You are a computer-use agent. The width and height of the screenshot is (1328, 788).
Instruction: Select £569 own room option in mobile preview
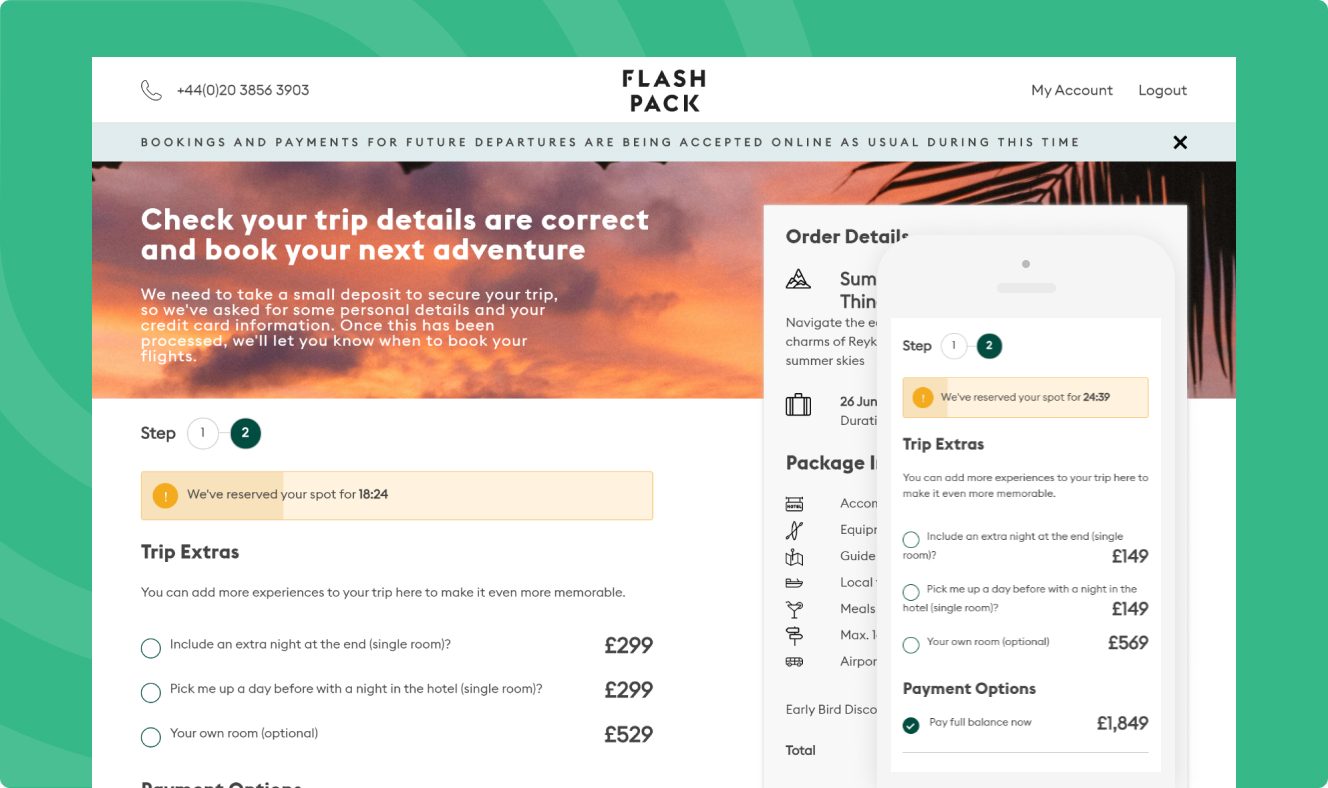pos(911,645)
